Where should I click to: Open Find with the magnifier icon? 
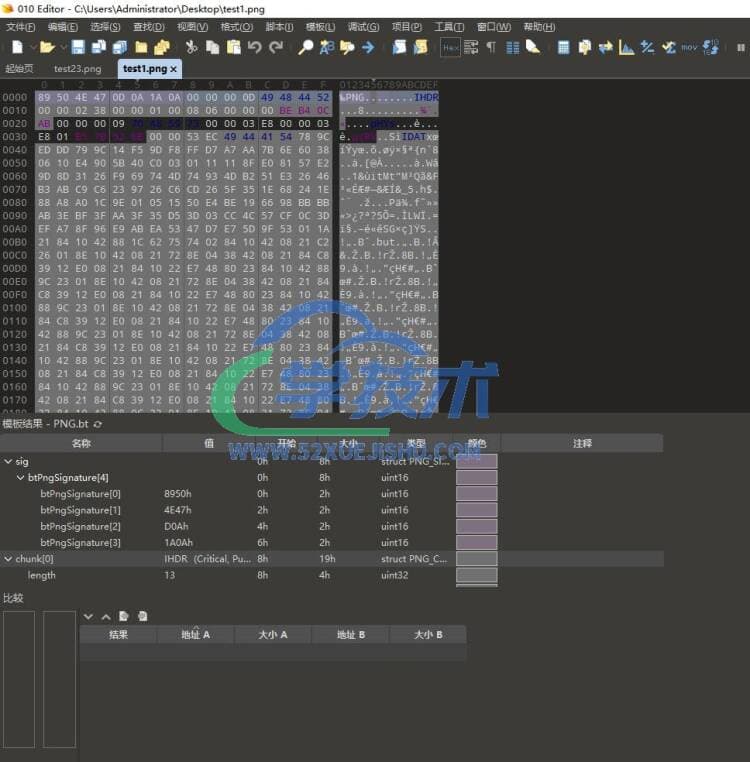pyautogui.click(x=306, y=47)
